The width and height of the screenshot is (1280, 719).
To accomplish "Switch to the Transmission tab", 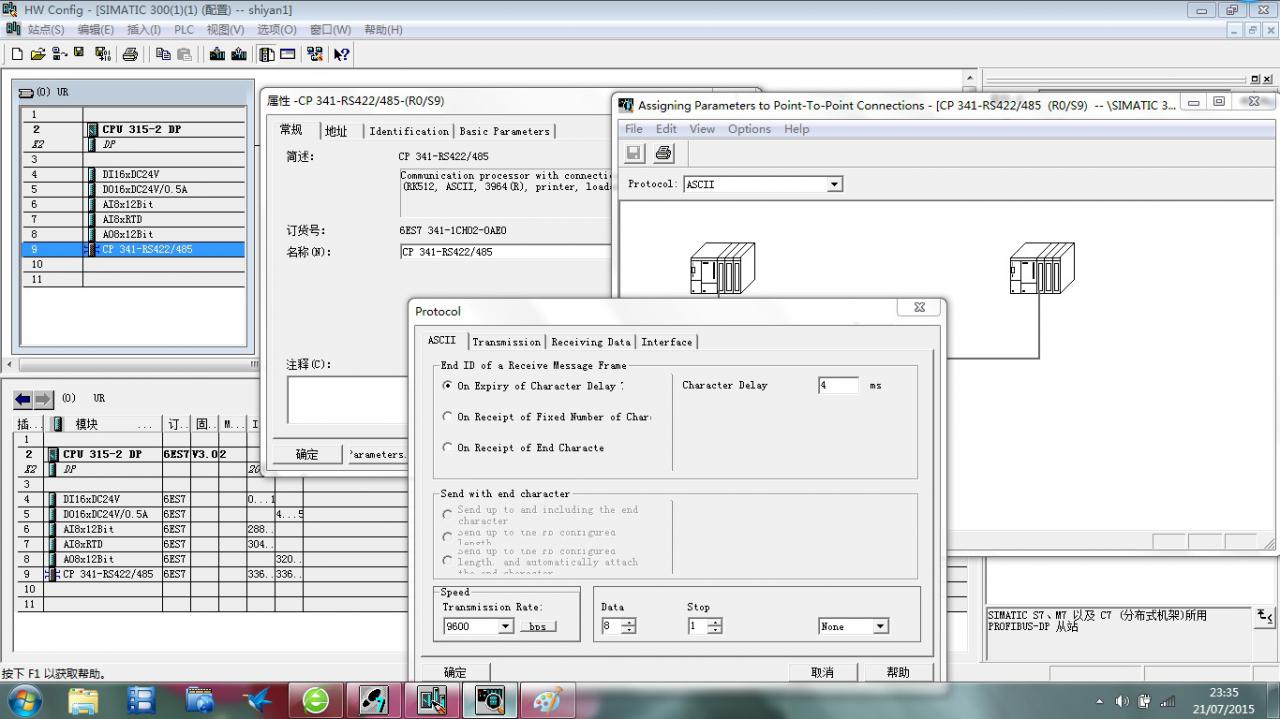I will pyautogui.click(x=506, y=342).
